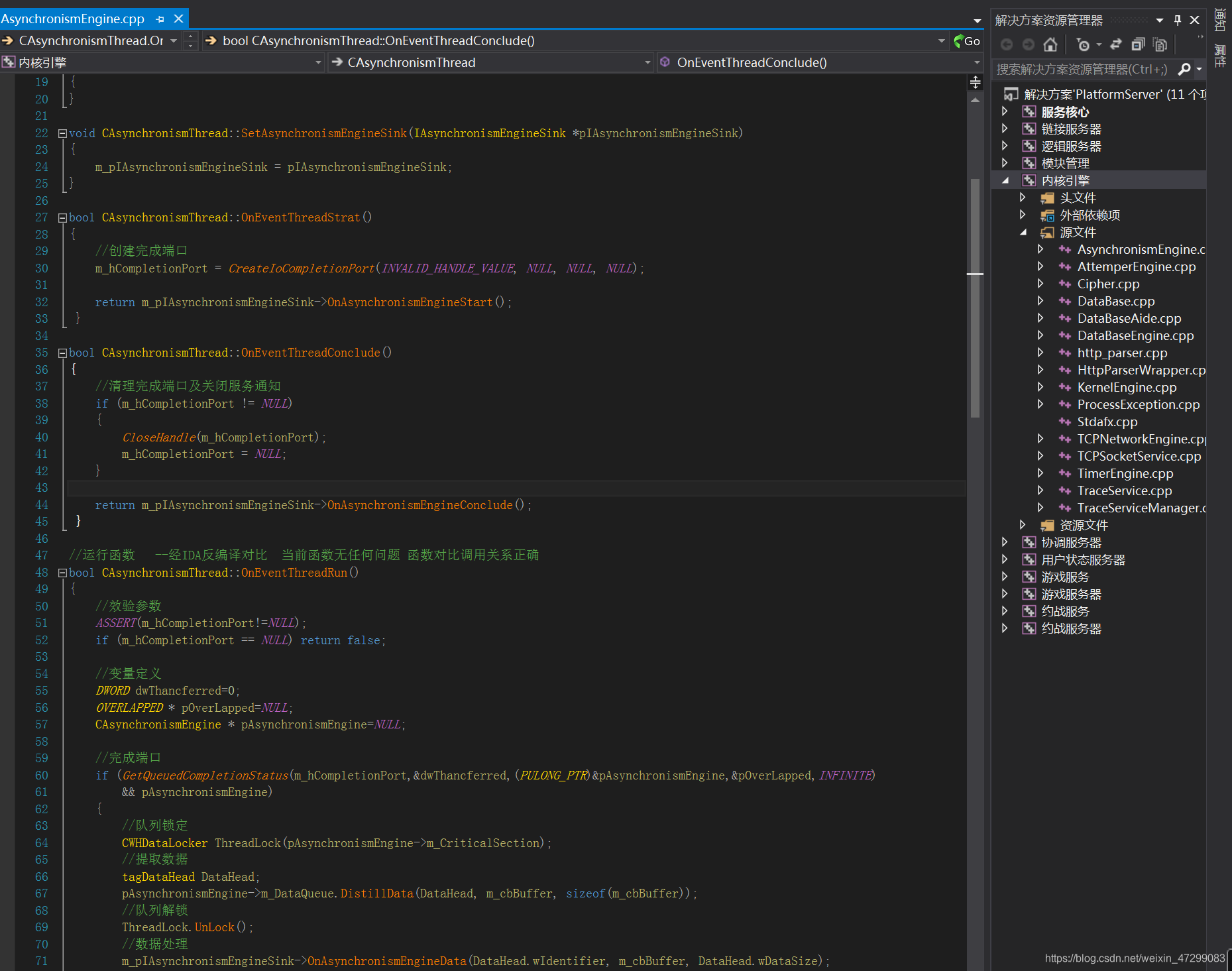Screen dimensions: 1232x971
Task: Click the green Go button icon
Action: click(x=967, y=41)
